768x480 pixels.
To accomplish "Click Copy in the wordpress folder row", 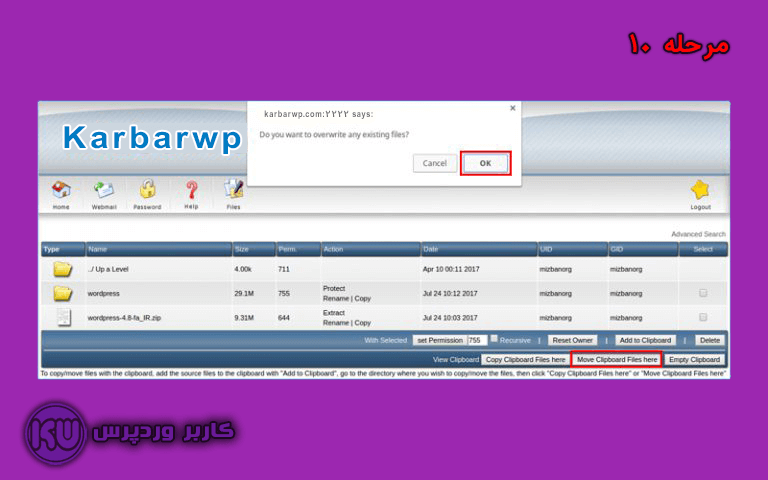I will click(x=362, y=298).
